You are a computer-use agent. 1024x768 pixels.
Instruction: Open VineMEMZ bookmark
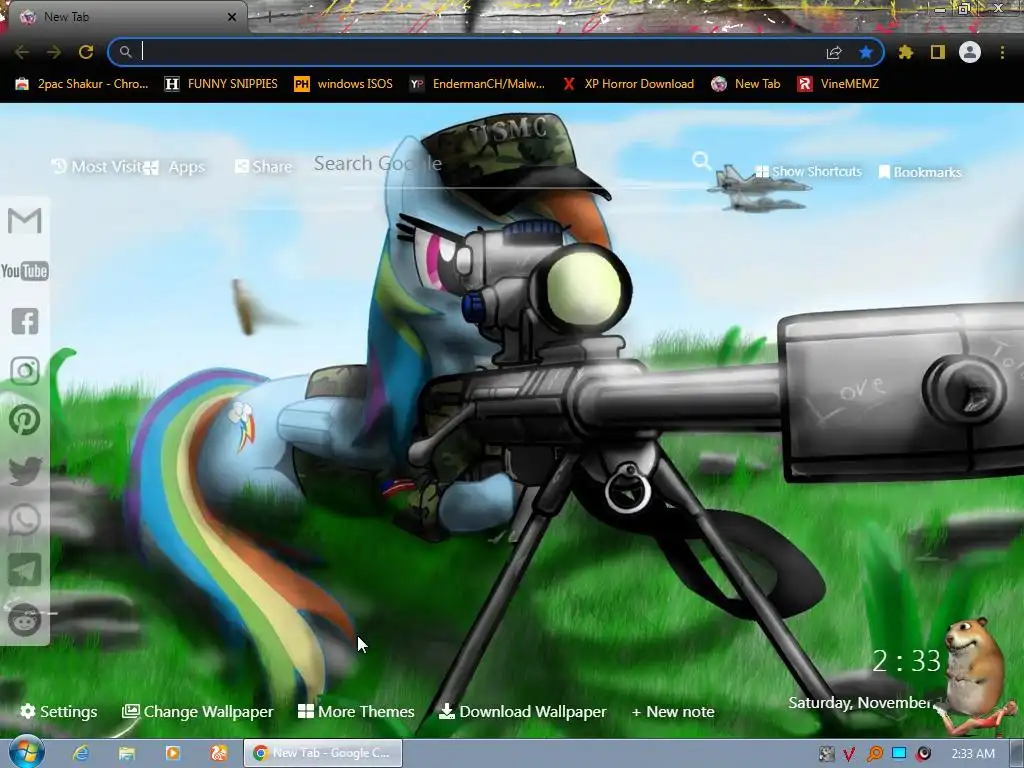pyautogui.click(x=839, y=84)
